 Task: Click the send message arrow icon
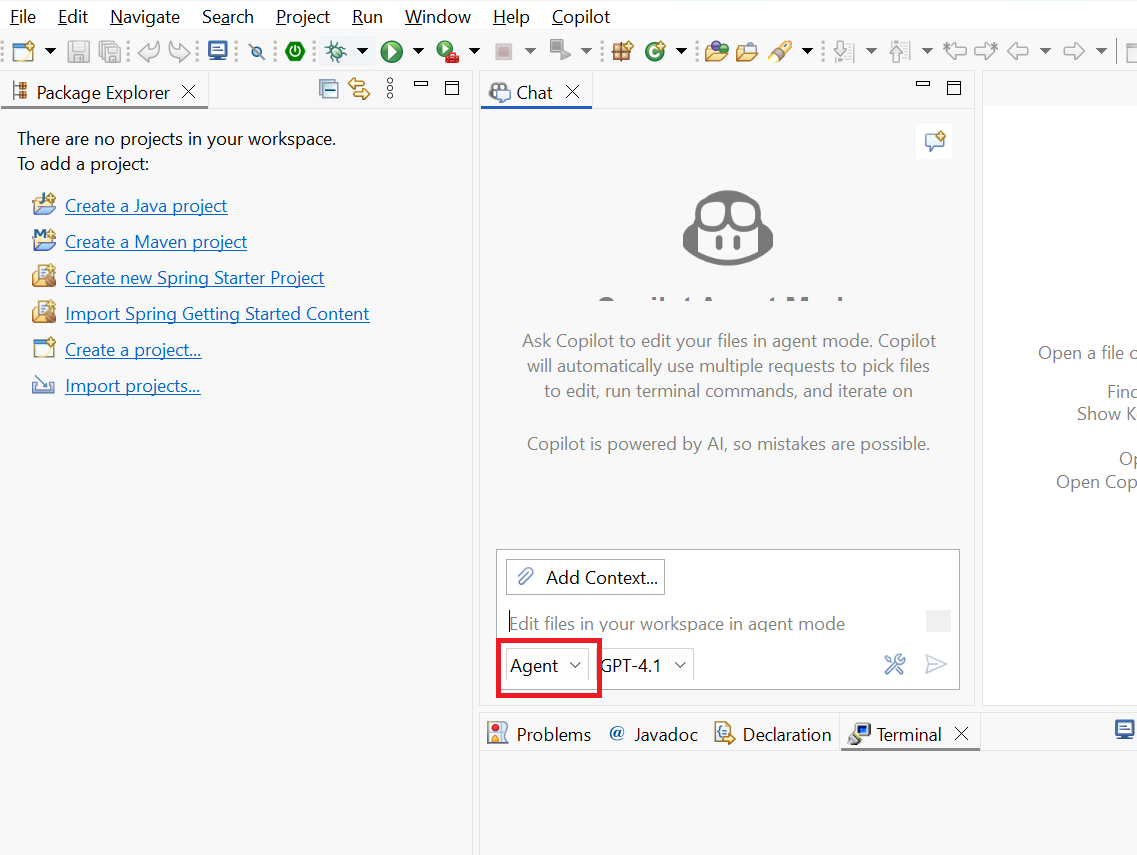(936, 664)
